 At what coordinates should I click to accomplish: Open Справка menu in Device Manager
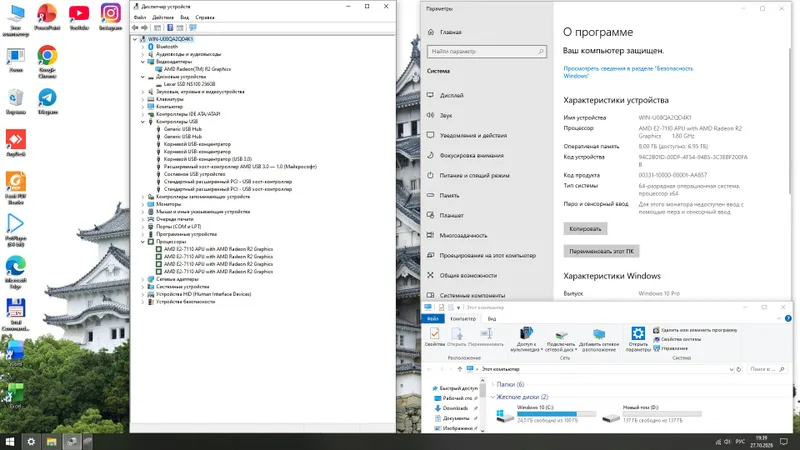tap(205, 17)
